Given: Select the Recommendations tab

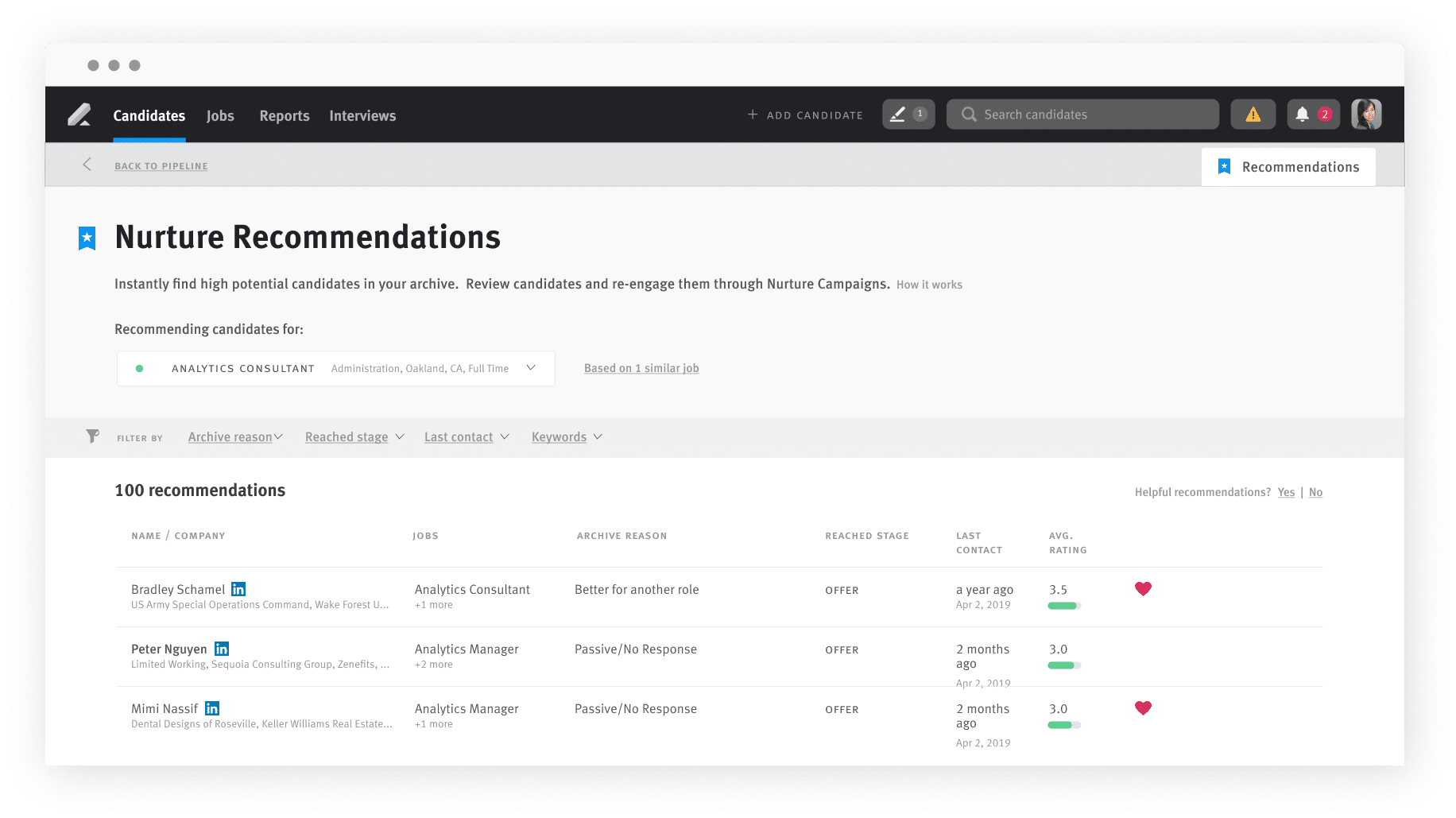Looking at the screenshot, I should (x=1288, y=167).
